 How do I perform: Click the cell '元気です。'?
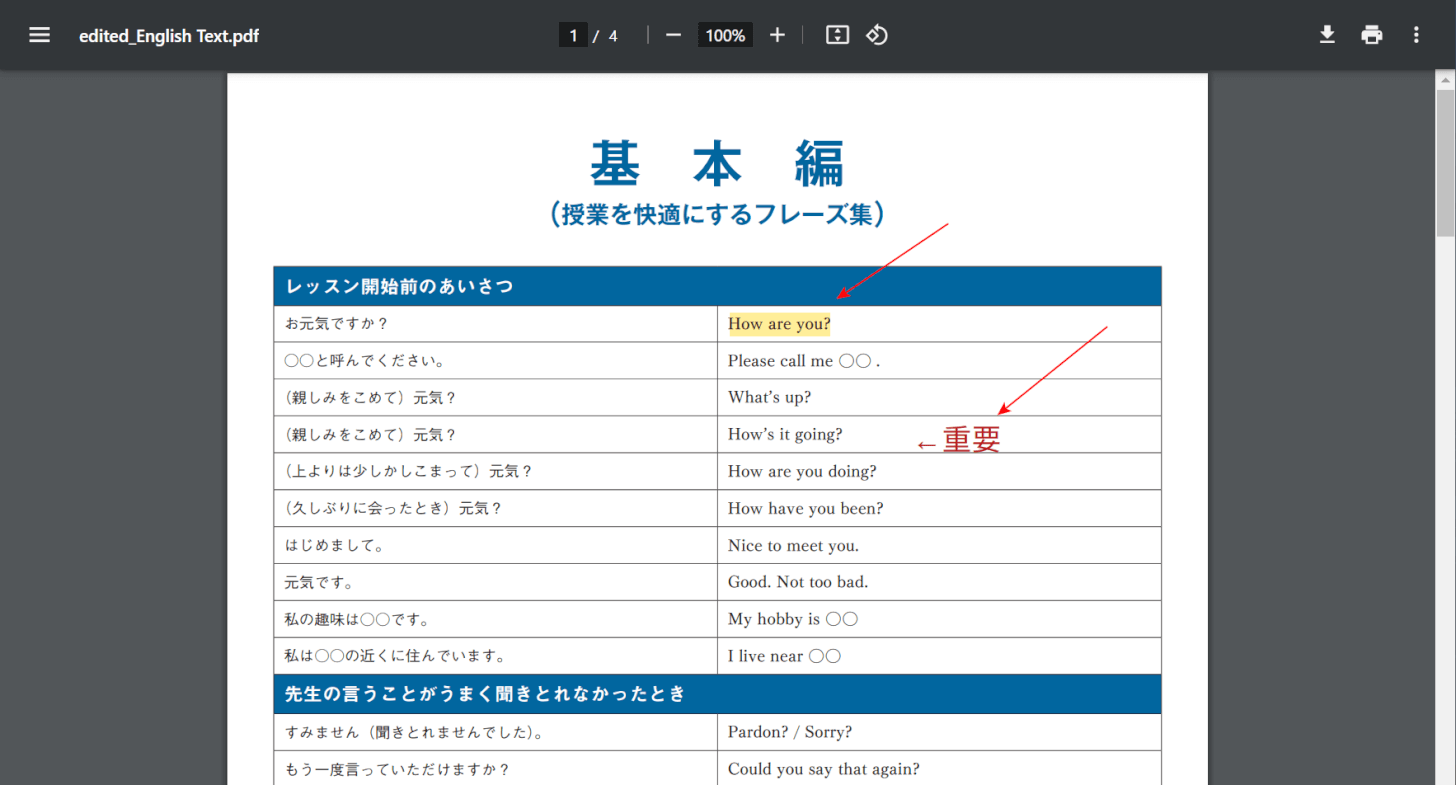(x=495, y=582)
